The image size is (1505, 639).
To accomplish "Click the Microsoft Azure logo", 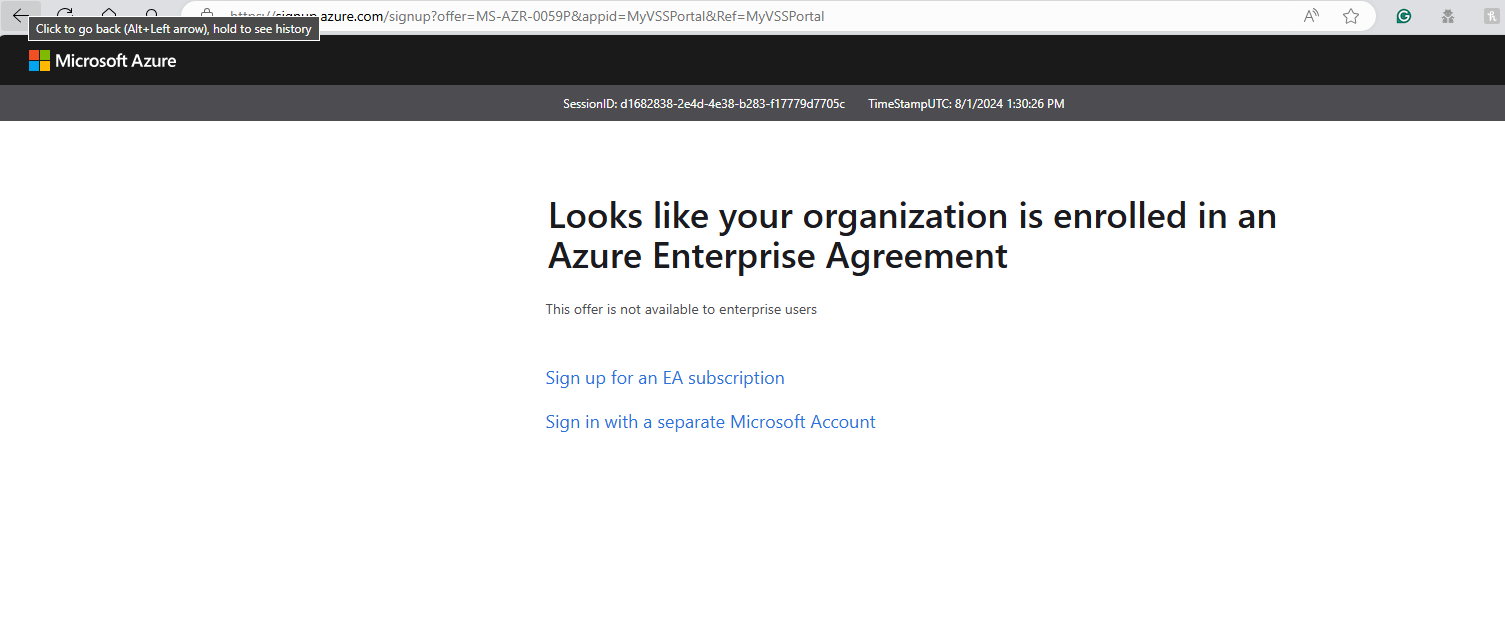I will point(102,61).
